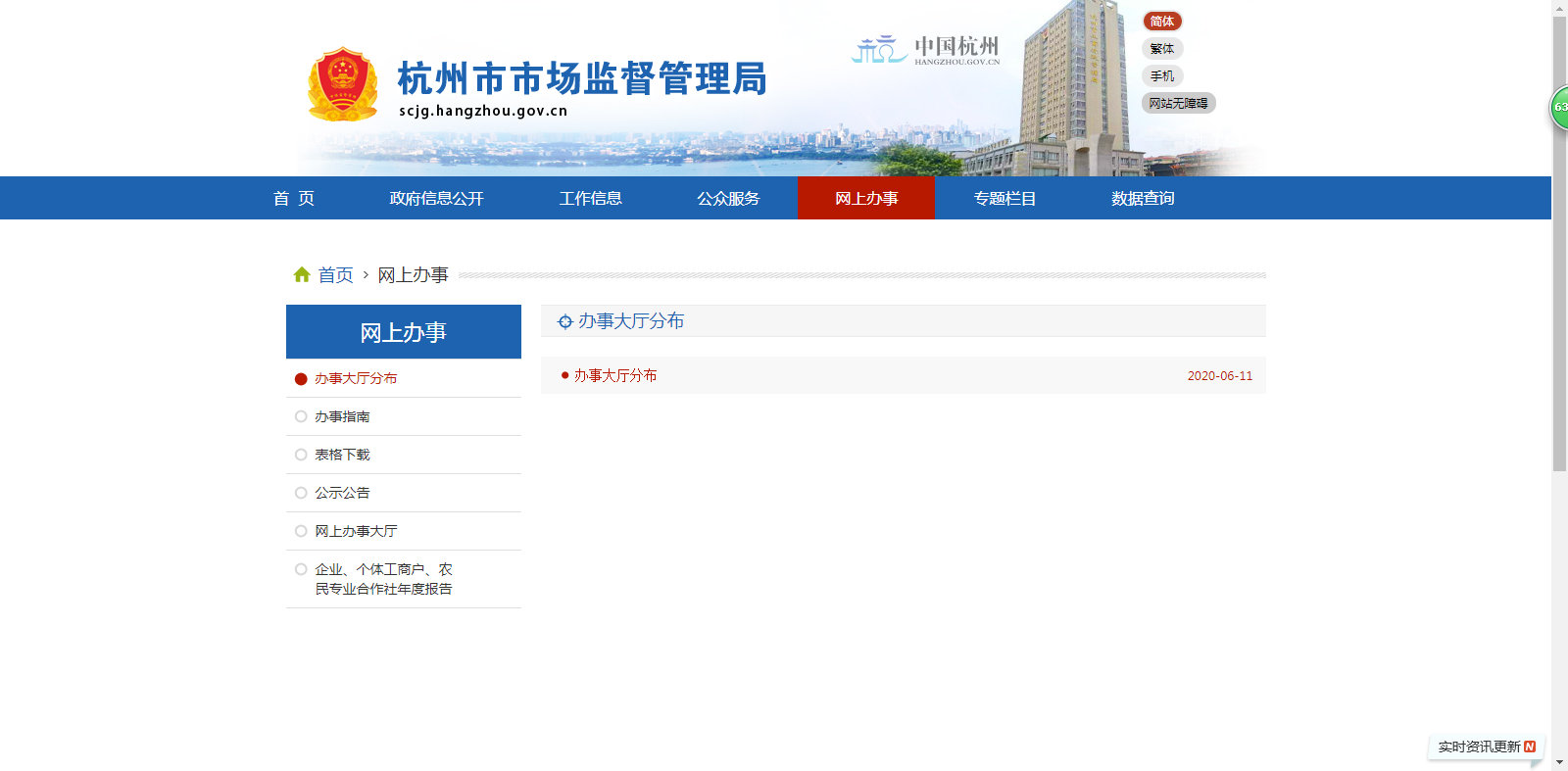The height and width of the screenshot is (771, 1568).
Task: Switch to 简体 simplified Chinese
Action: [x=1162, y=22]
